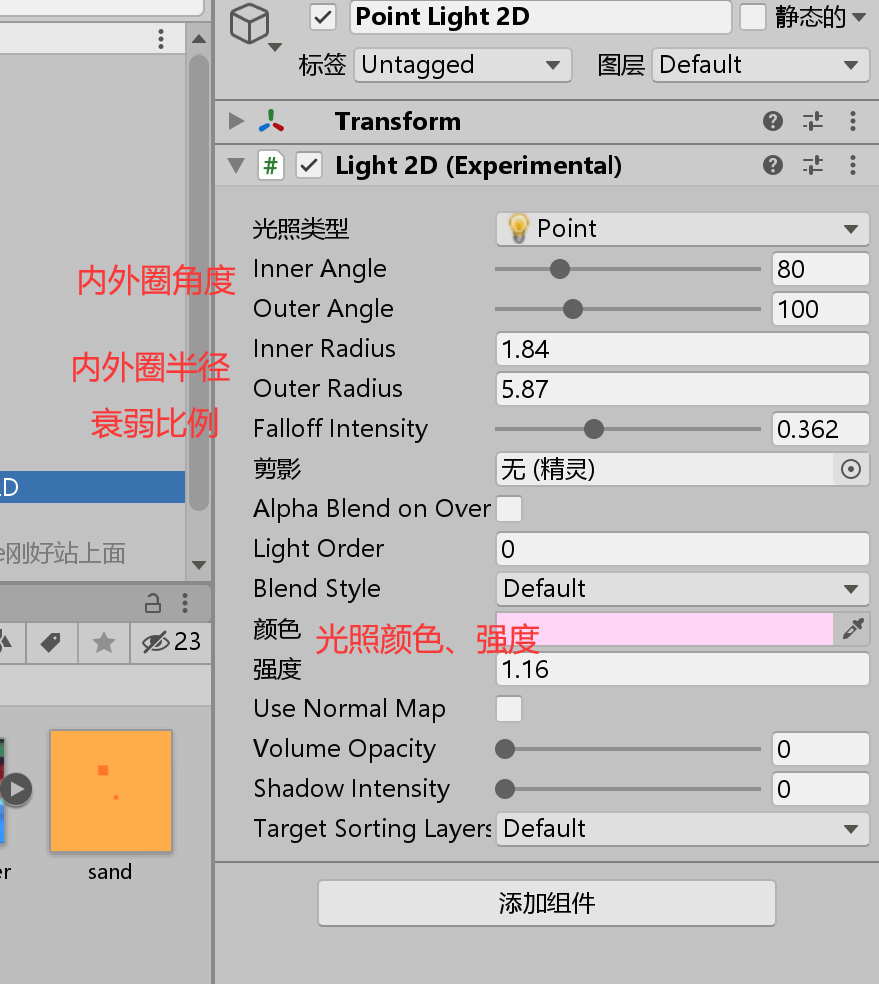This screenshot has height=984, width=879.
Task: Select the sand texture thumbnail
Action: (110, 791)
